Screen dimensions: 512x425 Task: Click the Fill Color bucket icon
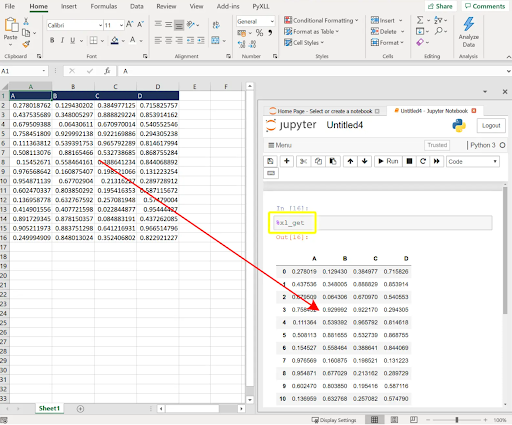(x=115, y=40)
